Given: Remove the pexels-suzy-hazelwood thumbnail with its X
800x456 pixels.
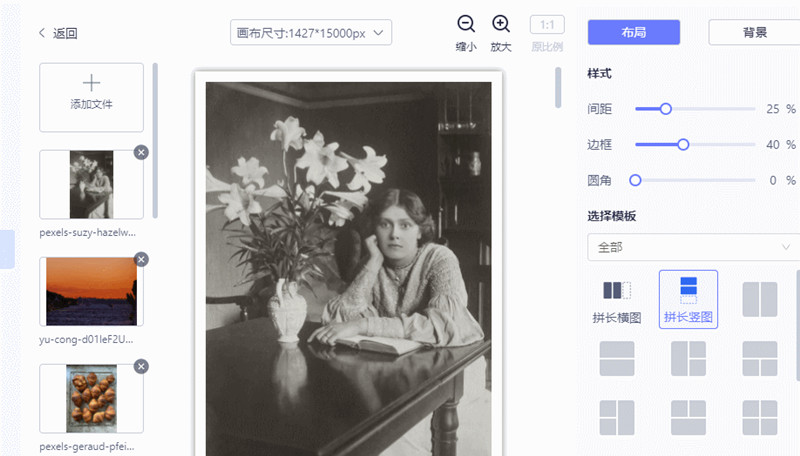Looking at the screenshot, I should [141, 152].
